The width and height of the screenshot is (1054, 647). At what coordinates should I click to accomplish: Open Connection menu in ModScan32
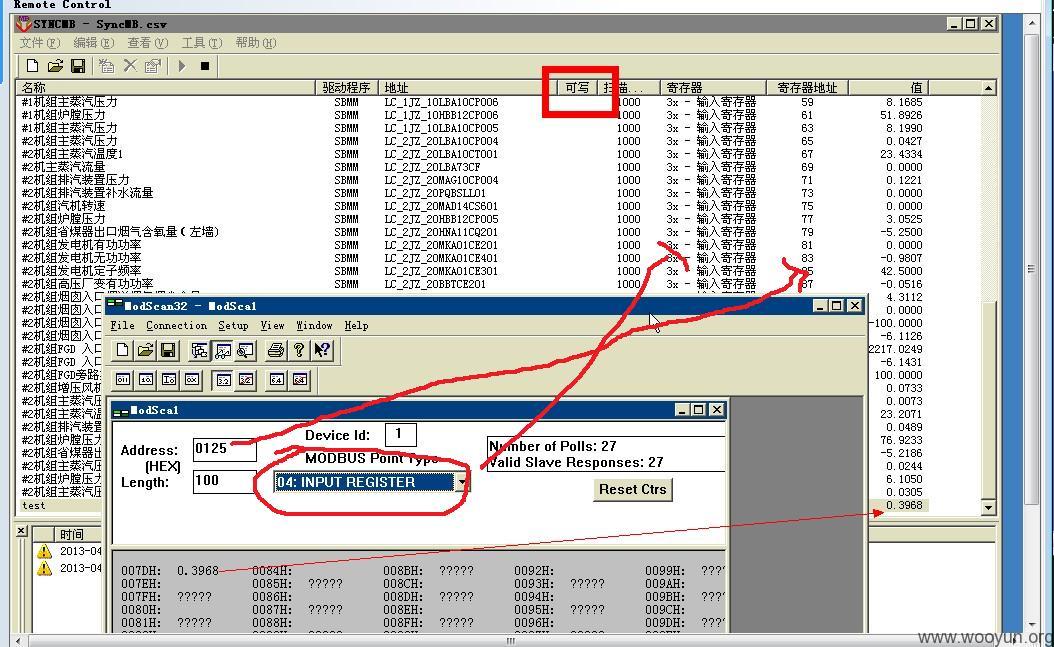click(176, 325)
